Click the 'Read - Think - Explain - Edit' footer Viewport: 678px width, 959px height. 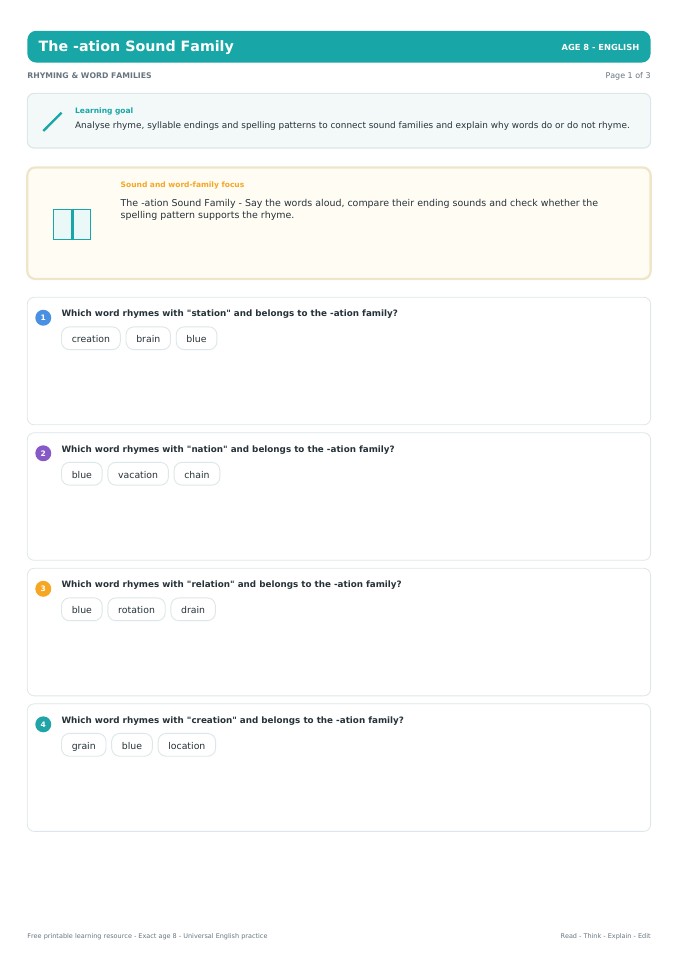point(605,935)
